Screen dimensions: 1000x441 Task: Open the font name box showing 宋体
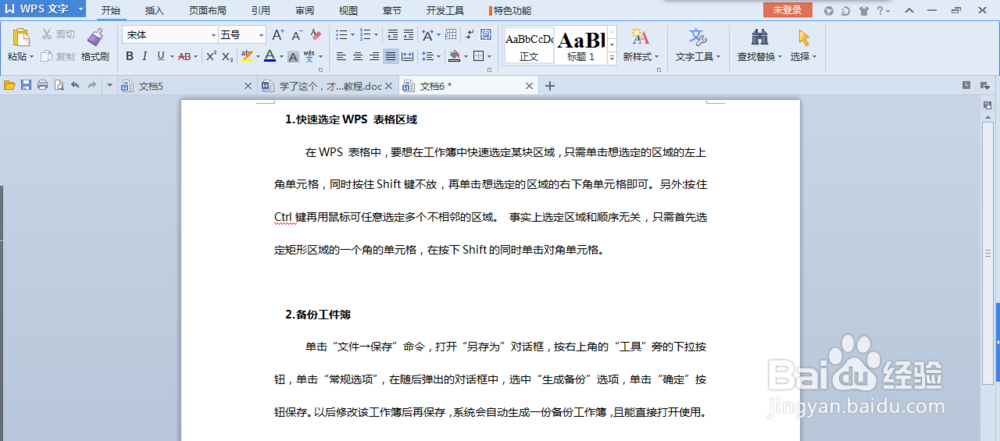(x=170, y=34)
